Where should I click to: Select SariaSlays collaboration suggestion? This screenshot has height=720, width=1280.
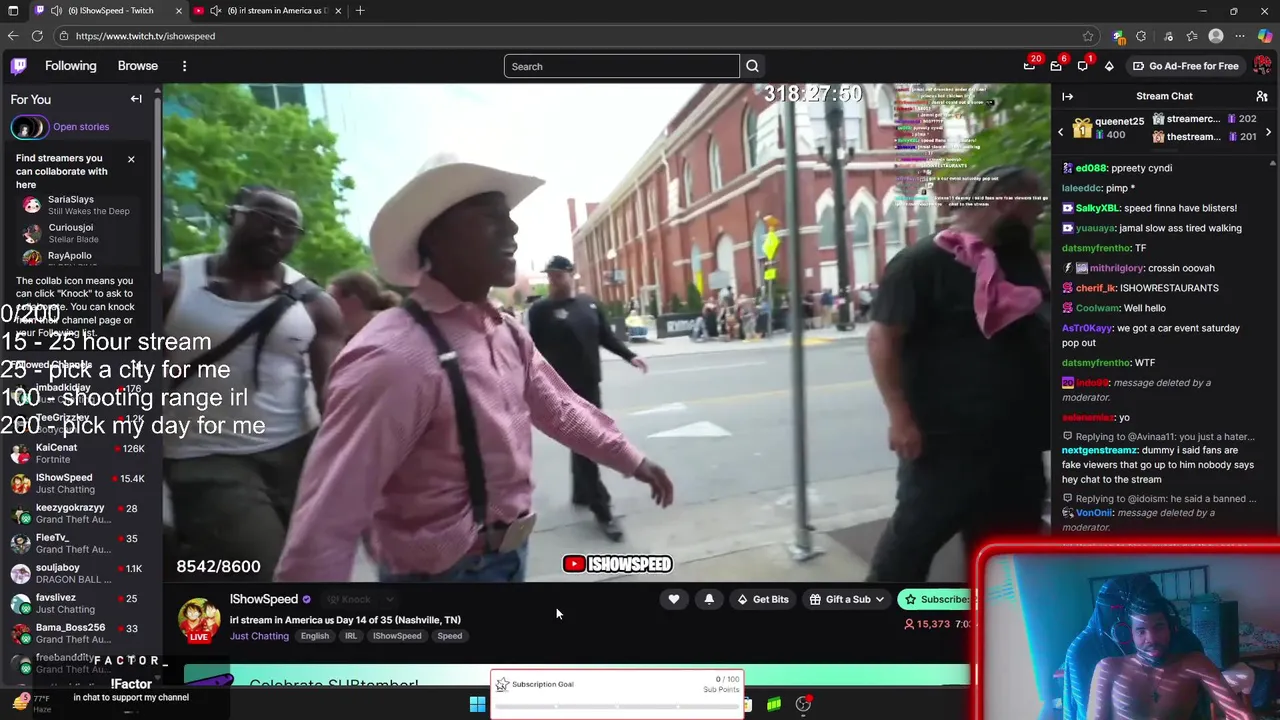click(x=78, y=205)
